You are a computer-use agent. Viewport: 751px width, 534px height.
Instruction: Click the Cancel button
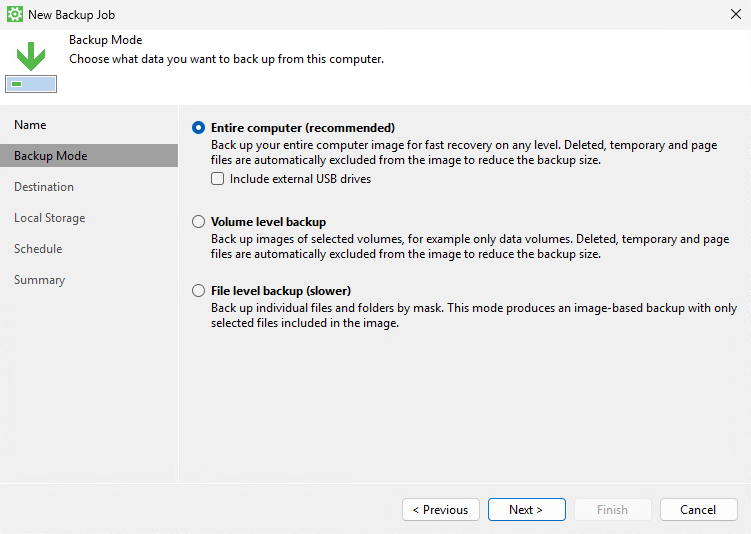[698, 510]
